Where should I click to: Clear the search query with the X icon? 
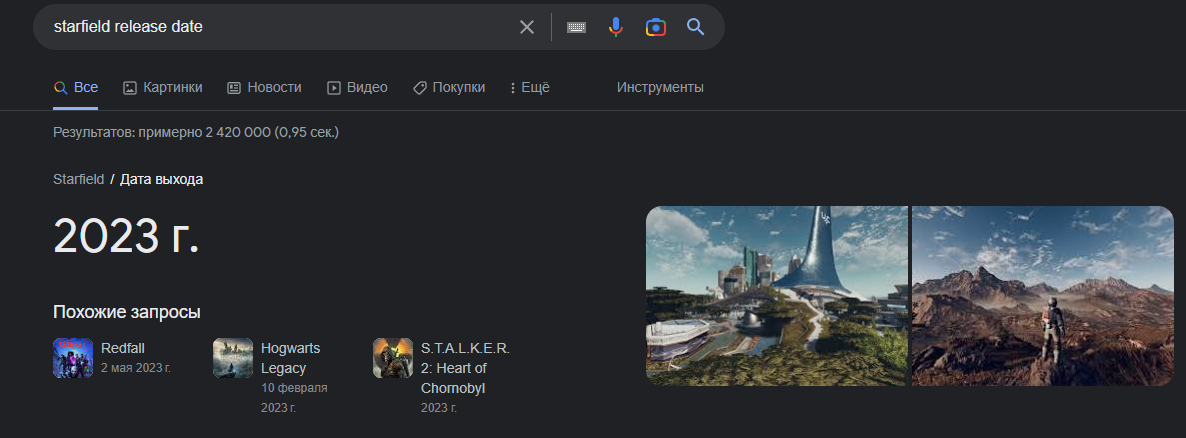pos(526,27)
